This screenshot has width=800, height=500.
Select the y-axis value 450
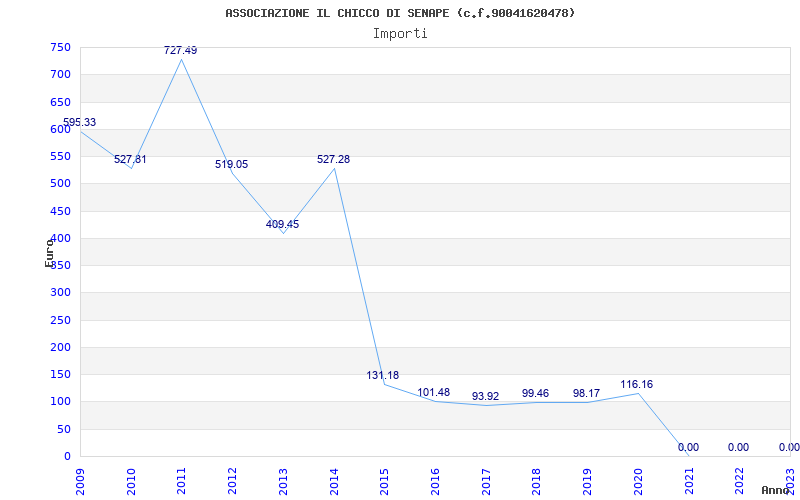point(60,211)
